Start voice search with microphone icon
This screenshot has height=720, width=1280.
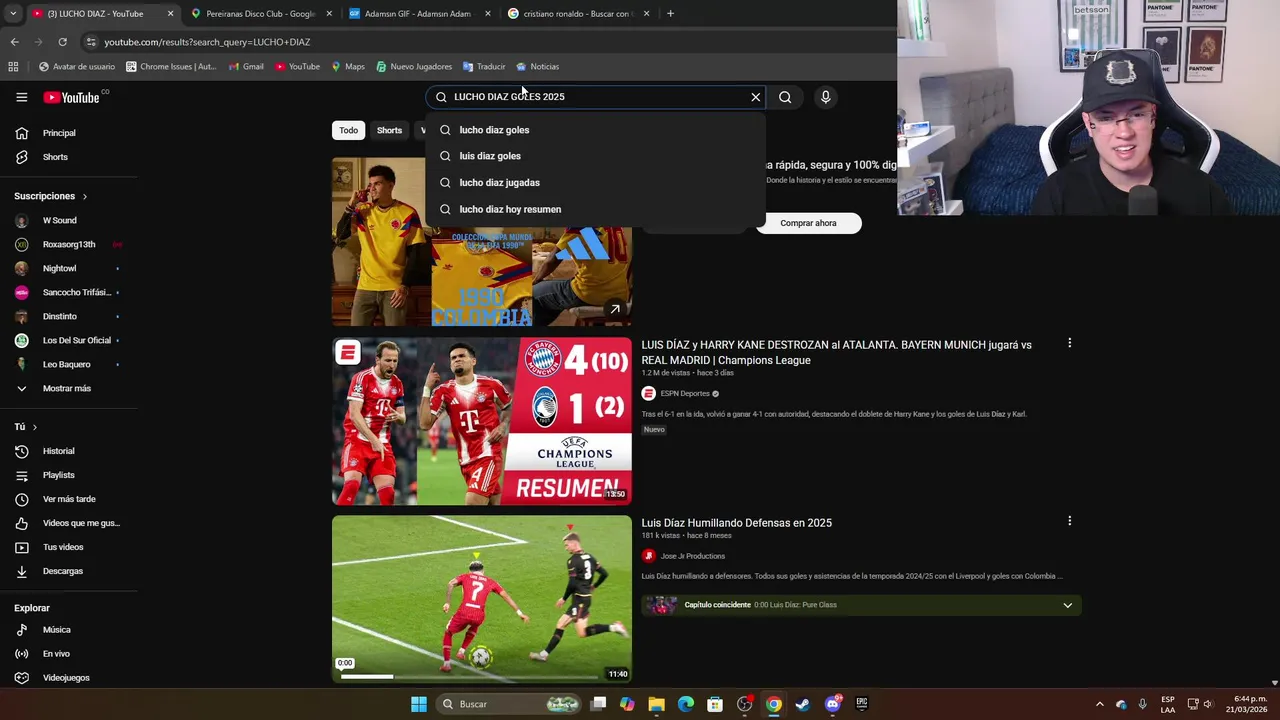point(825,97)
